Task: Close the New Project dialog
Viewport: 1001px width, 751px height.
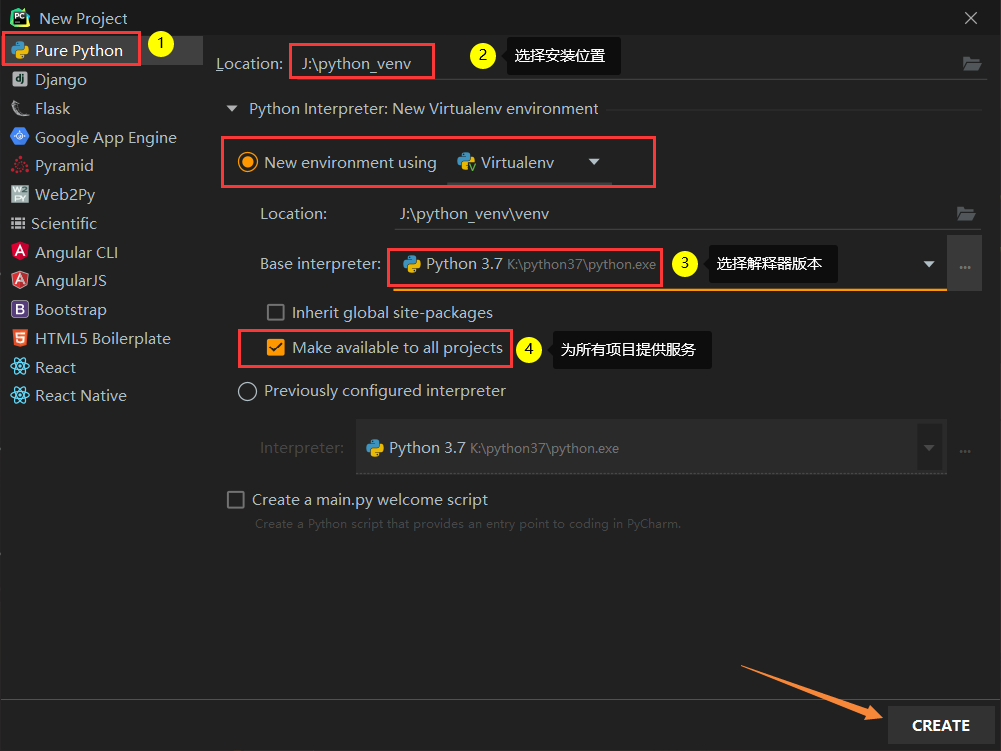Action: [971, 18]
